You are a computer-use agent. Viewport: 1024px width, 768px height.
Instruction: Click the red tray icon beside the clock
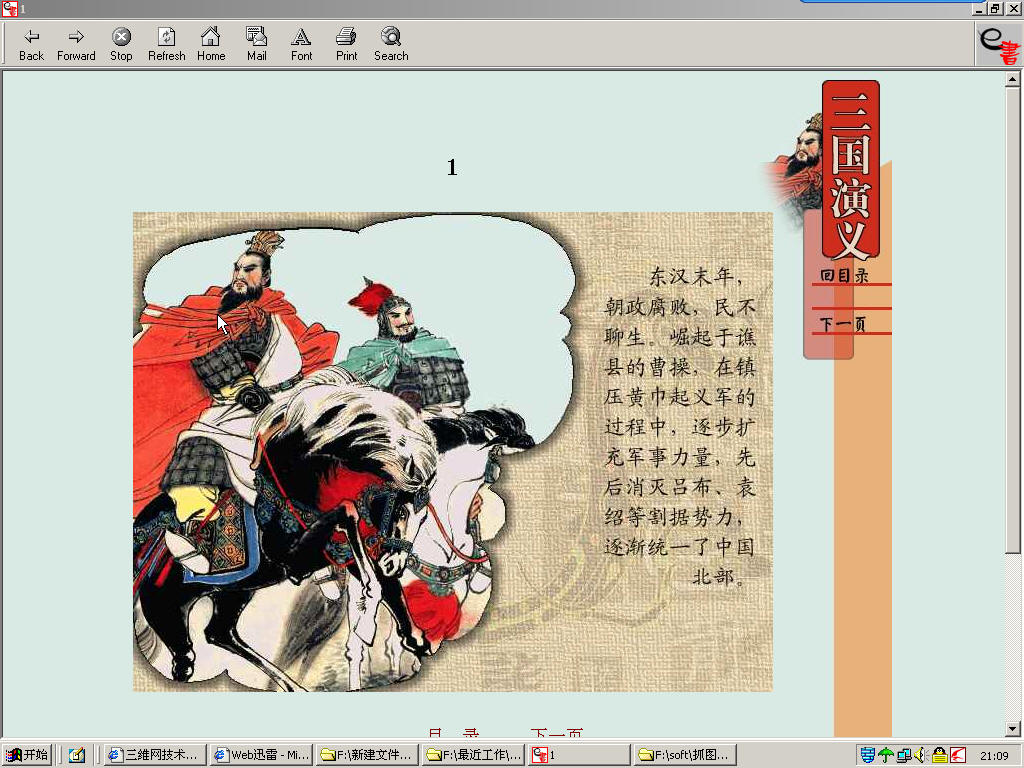[957, 755]
